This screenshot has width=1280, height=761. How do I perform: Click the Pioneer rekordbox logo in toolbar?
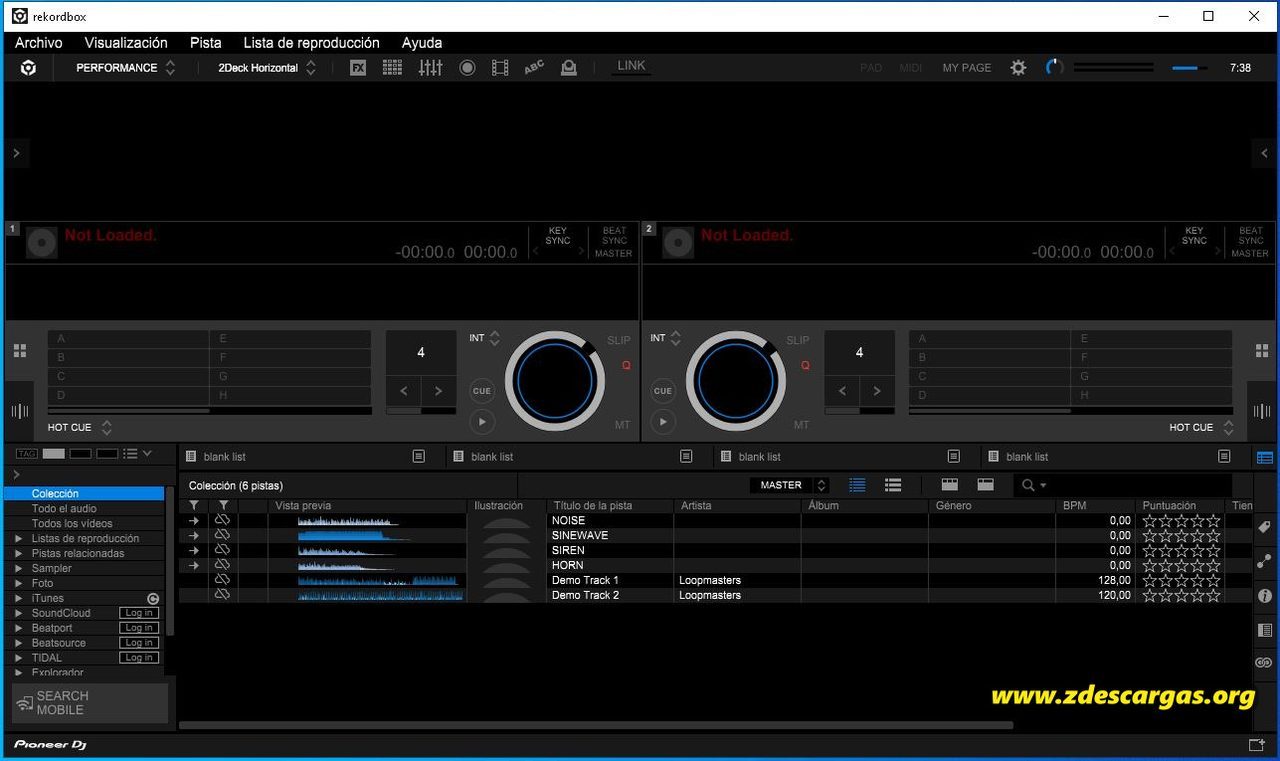click(28, 68)
